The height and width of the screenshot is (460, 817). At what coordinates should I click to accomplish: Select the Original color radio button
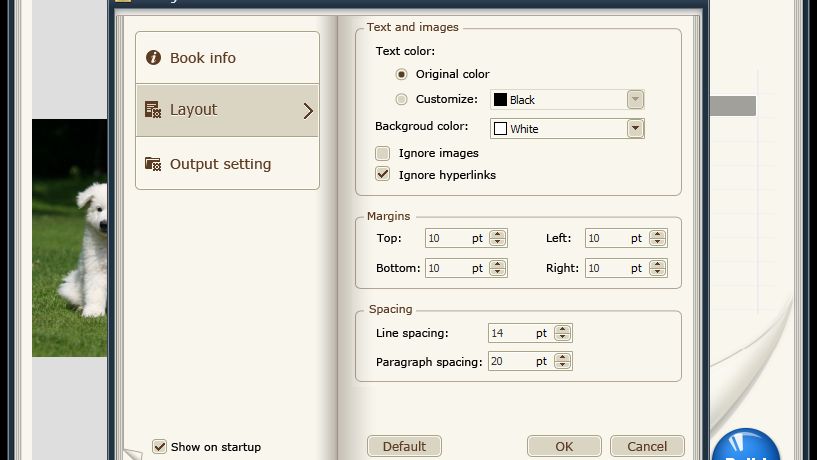[x=401, y=74]
